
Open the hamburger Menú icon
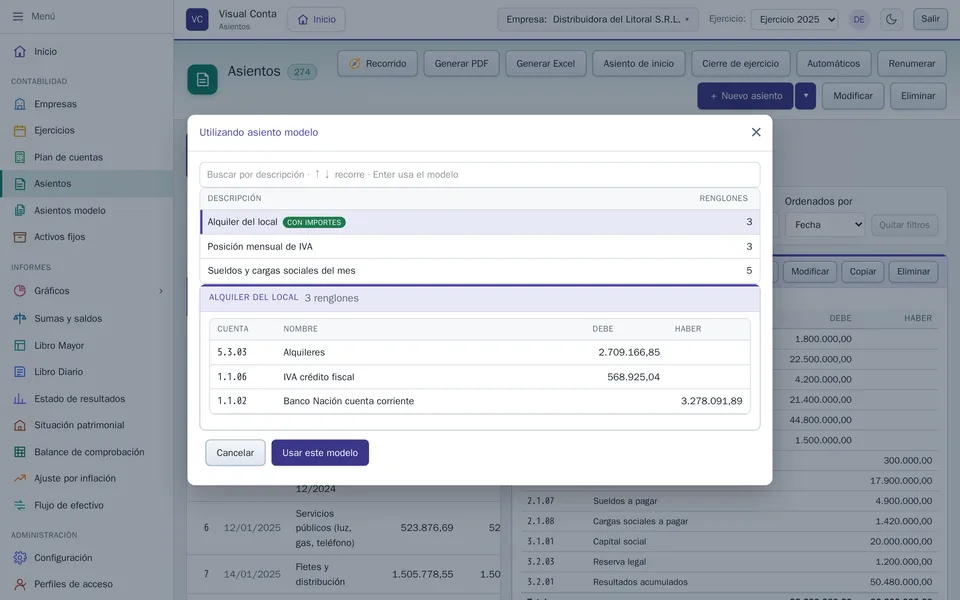coord(18,17)
